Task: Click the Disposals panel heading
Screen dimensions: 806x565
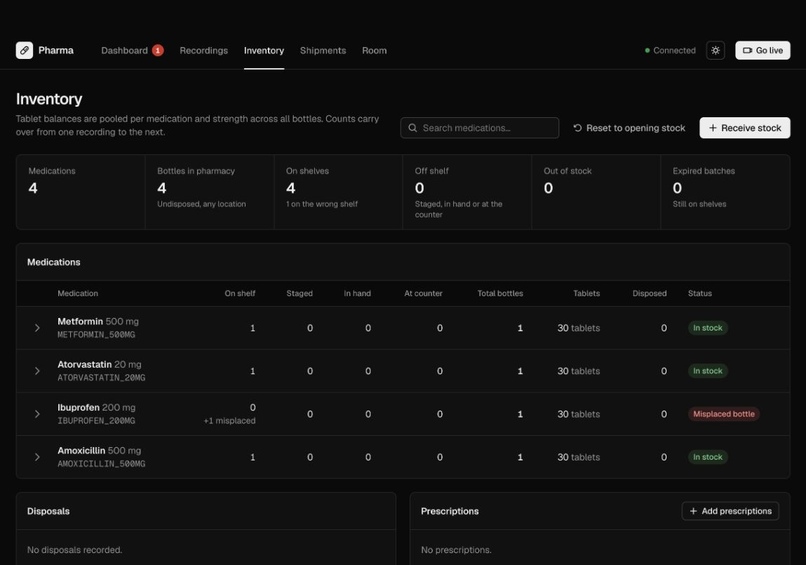Action: click(48, 511)
